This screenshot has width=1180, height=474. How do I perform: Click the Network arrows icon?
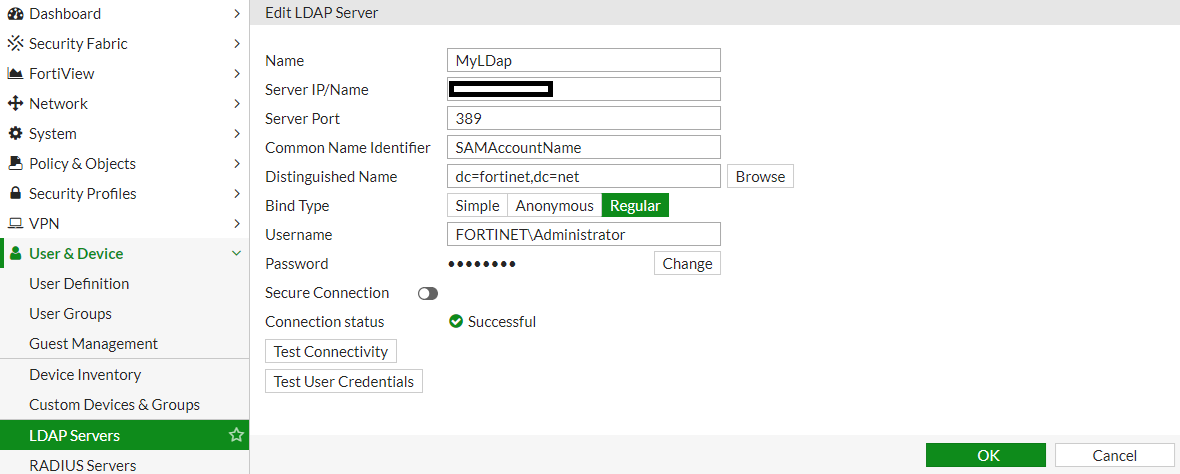point(15,104)
